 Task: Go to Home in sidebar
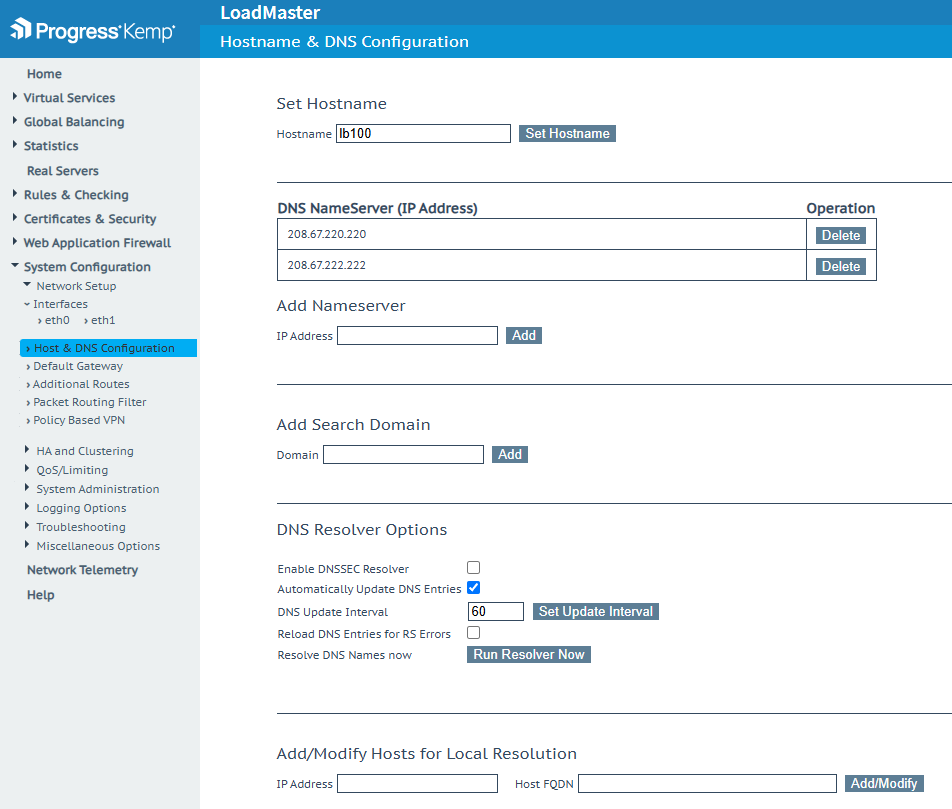pyautogui.click(x=44, y=74)
